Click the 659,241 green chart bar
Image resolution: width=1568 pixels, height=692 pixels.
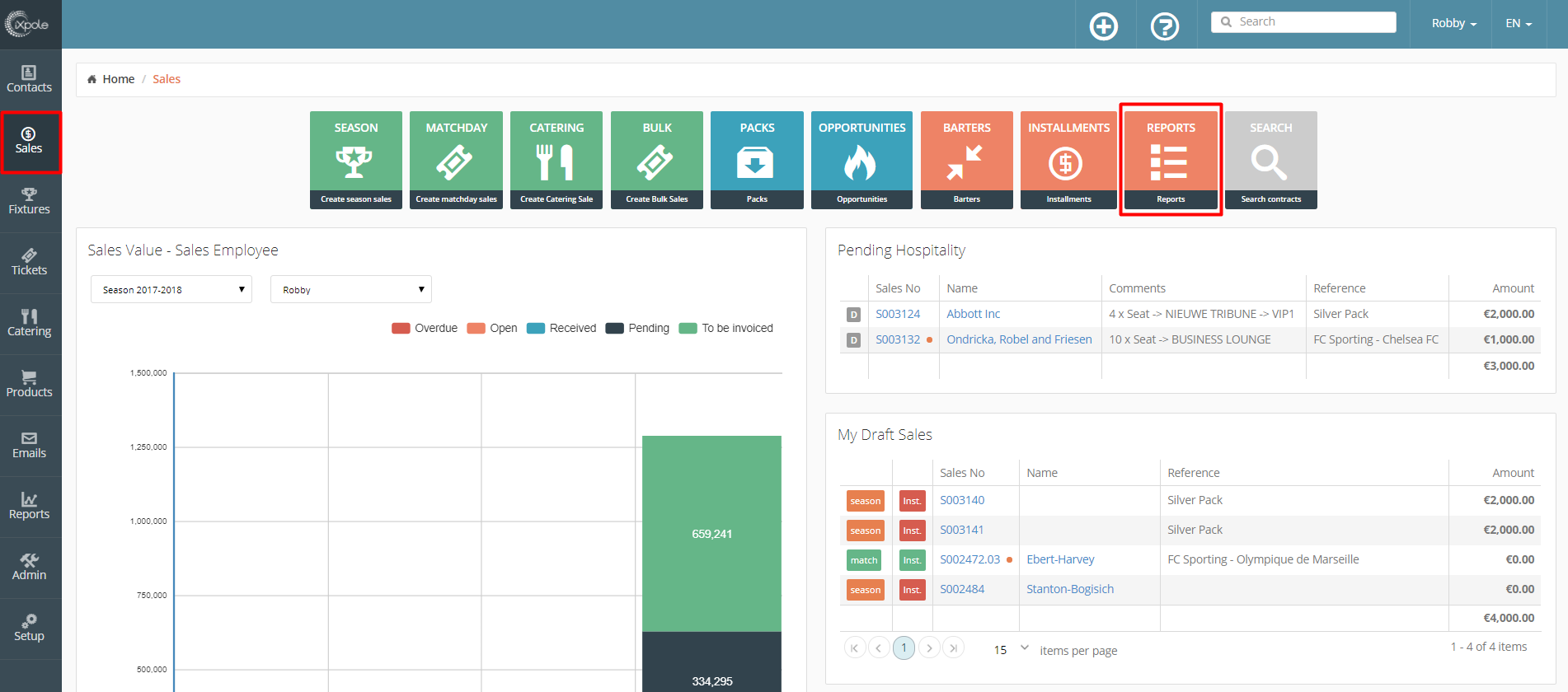click(x=711, y=534)
